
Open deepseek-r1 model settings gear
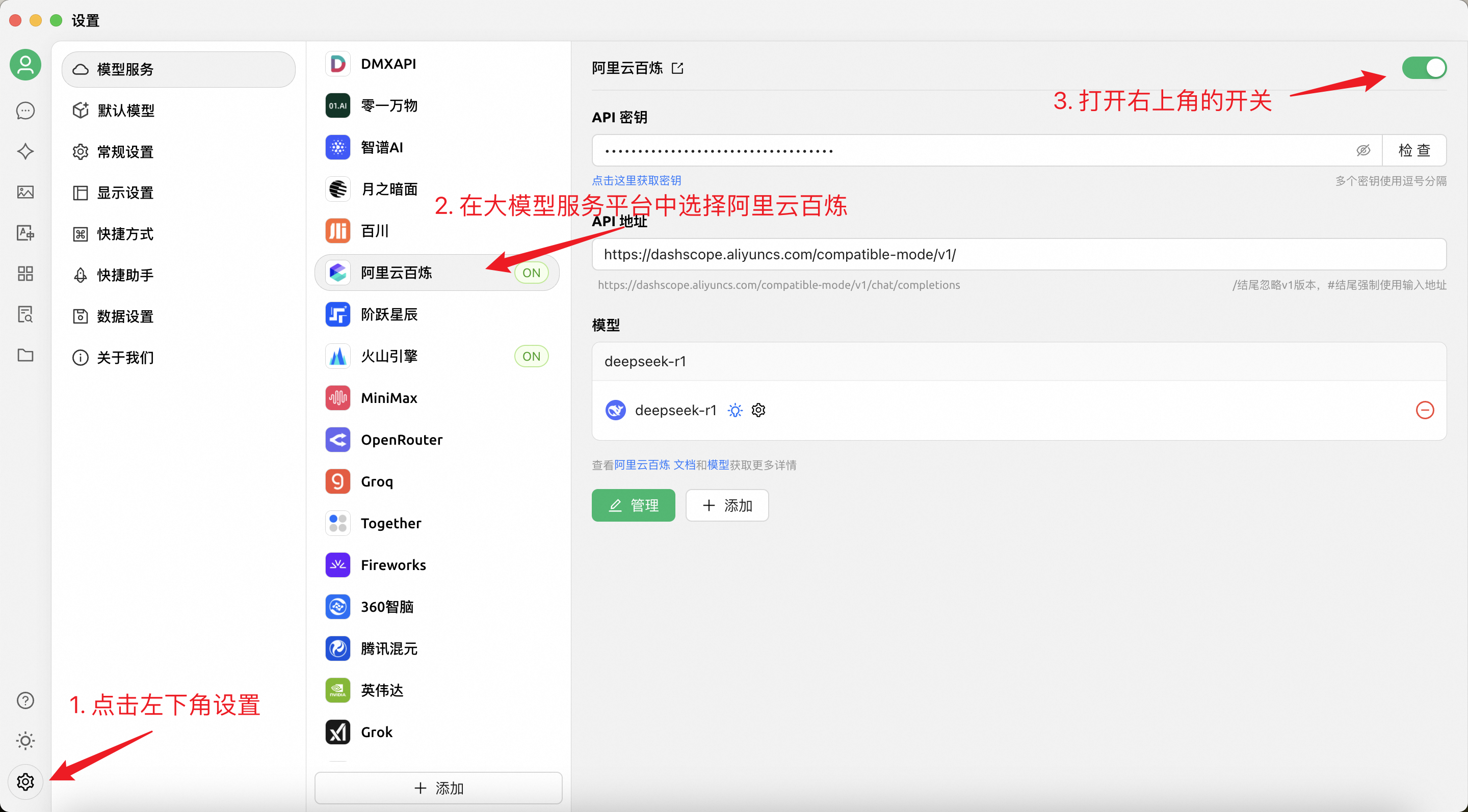click(758, 410)
